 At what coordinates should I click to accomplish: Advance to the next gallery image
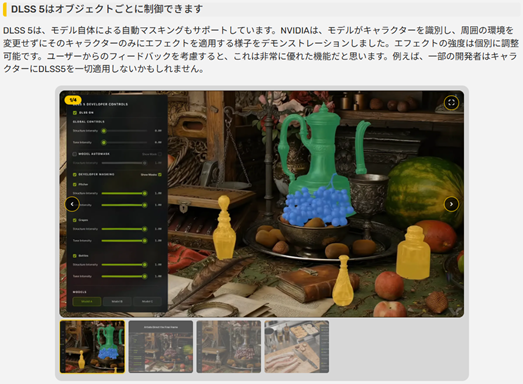[451, 204]
